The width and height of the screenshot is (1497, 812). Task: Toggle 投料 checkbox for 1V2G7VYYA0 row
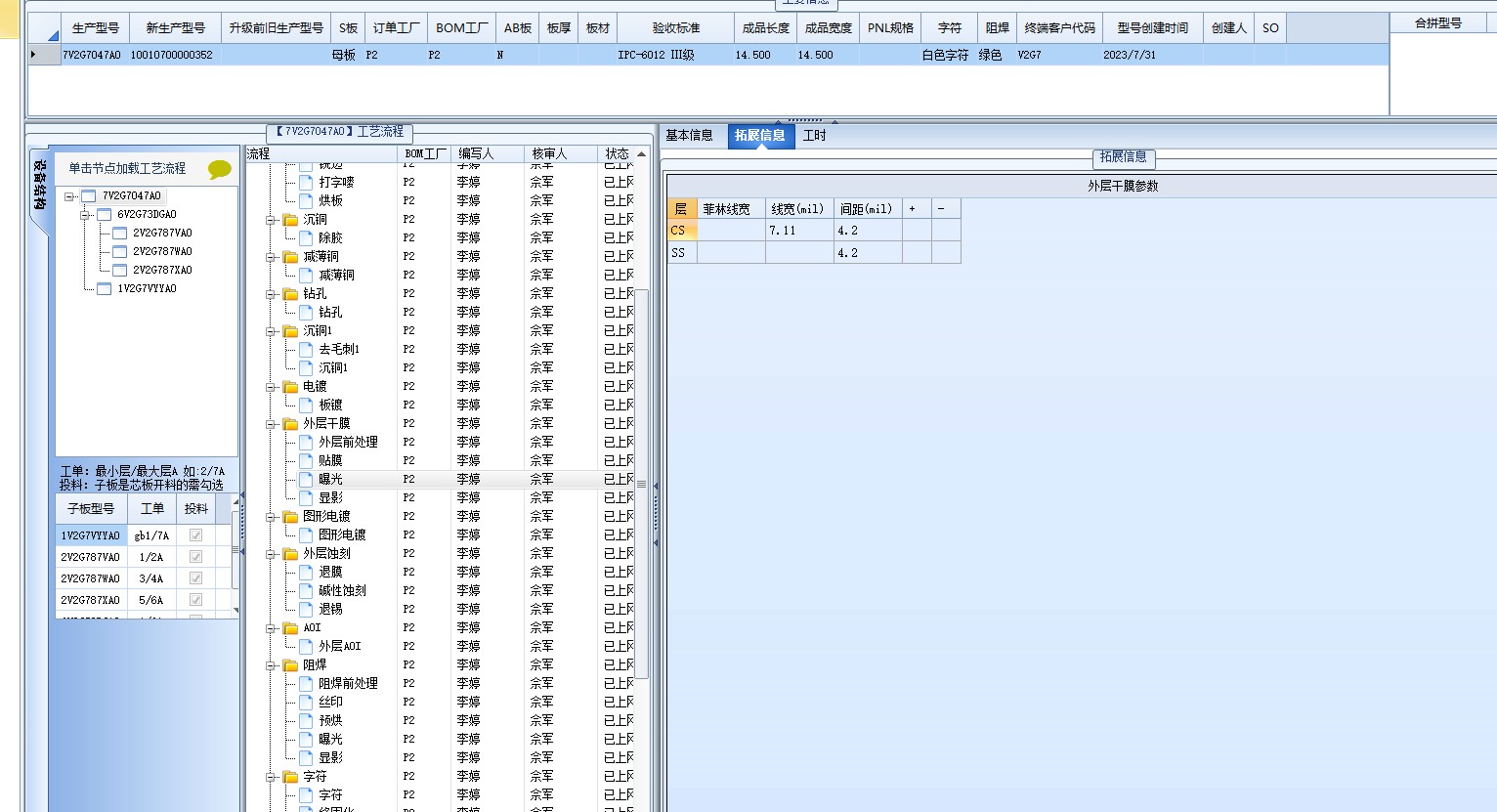point(195,535)
